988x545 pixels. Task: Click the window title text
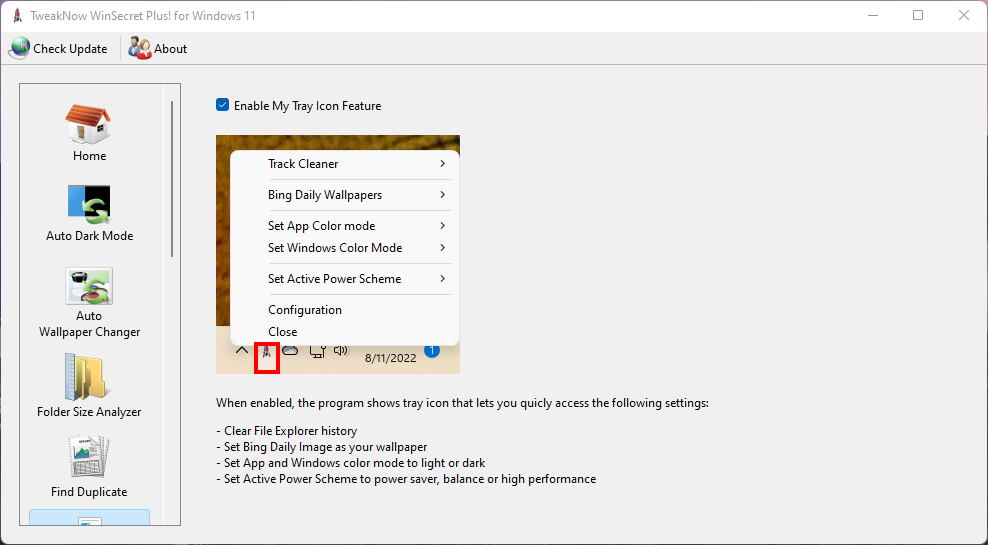point(143,16)
